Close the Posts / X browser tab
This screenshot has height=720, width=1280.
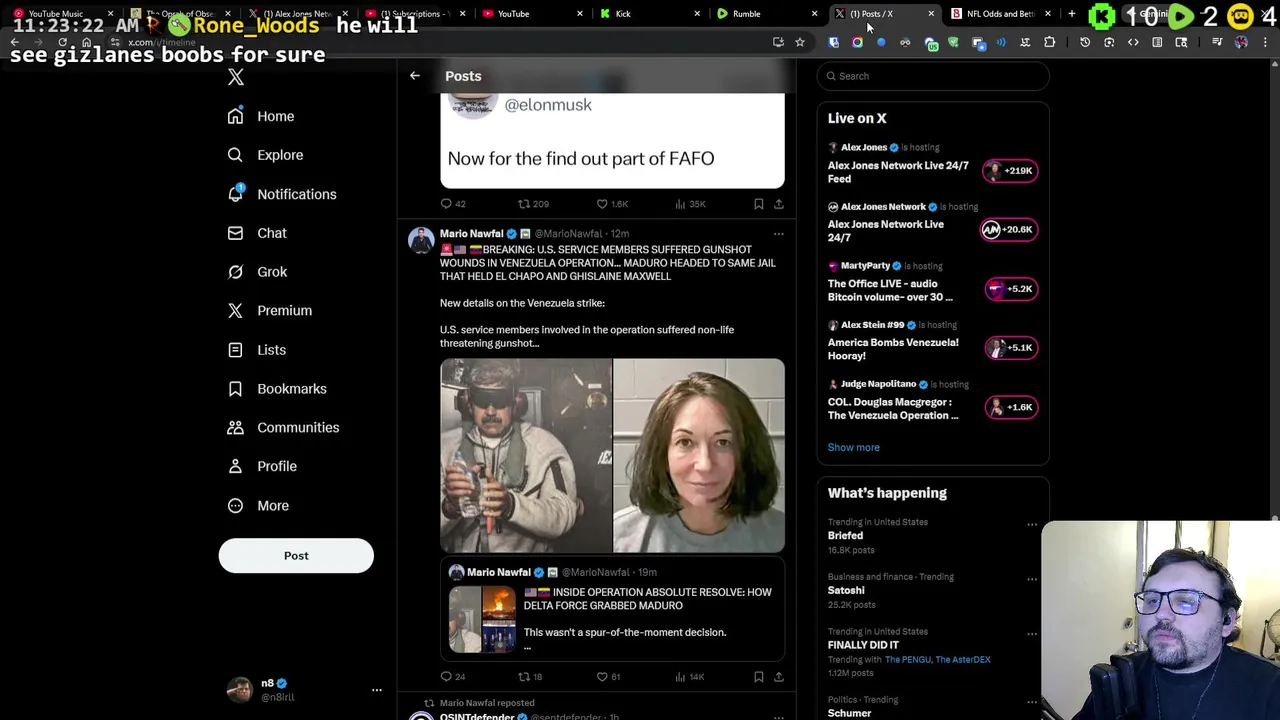click(931, 14)
